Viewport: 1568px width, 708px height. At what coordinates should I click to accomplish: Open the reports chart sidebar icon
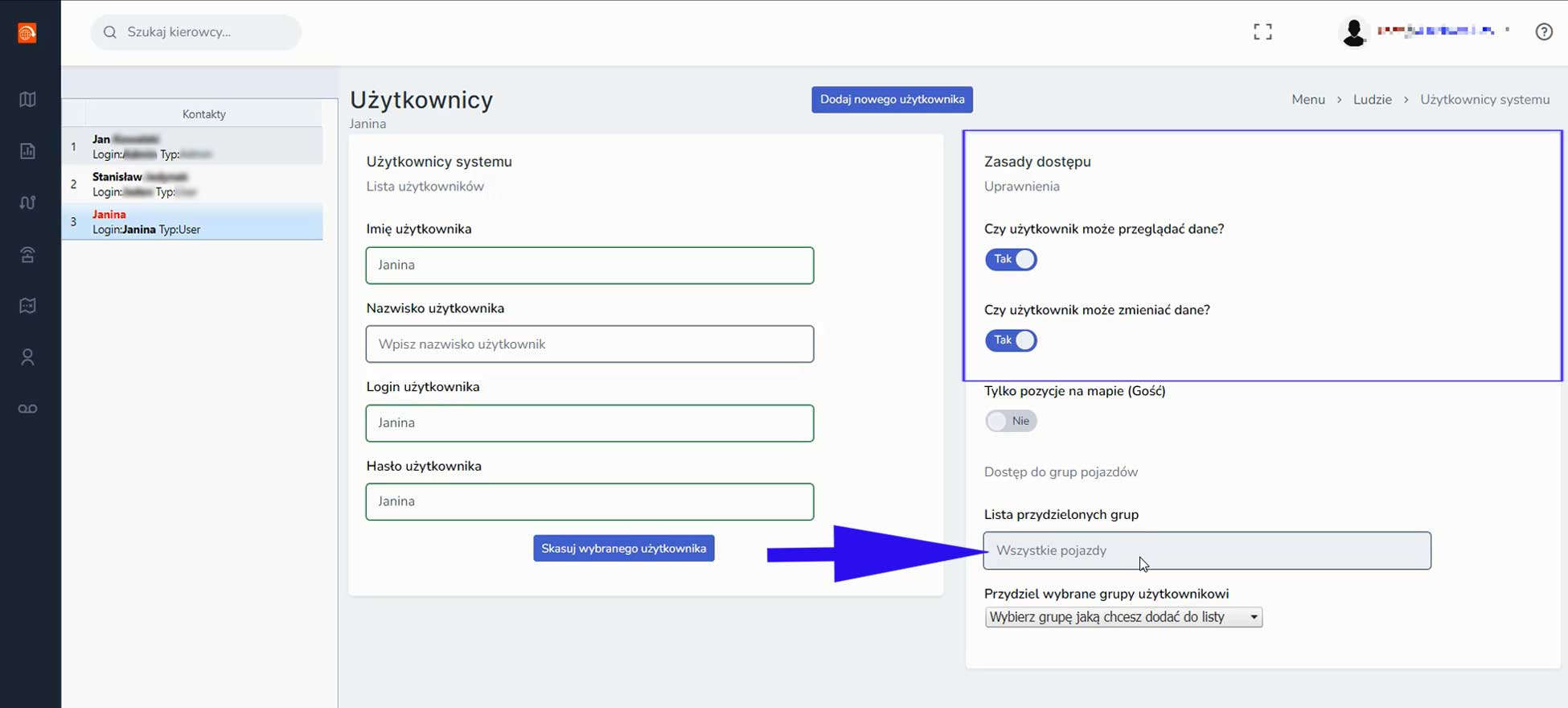click(x=27, y=151)
